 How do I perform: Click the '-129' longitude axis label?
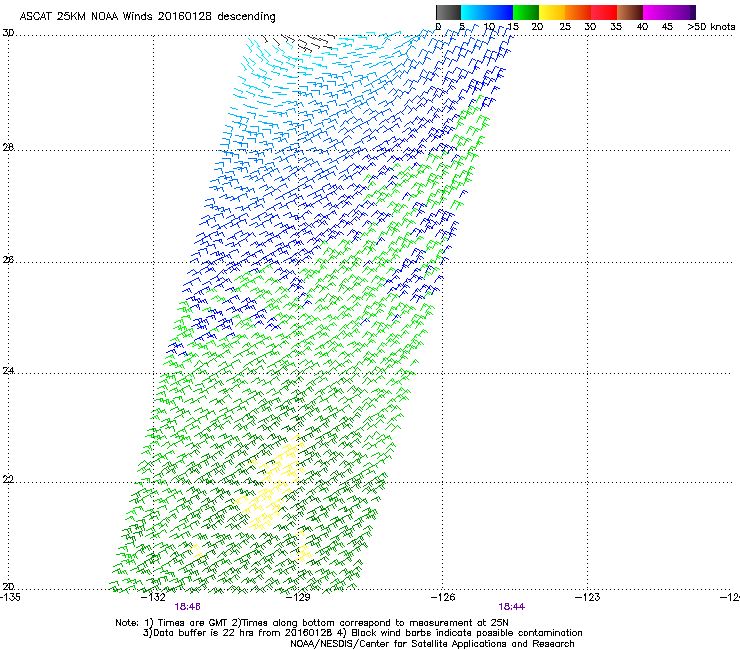[299, 597]
